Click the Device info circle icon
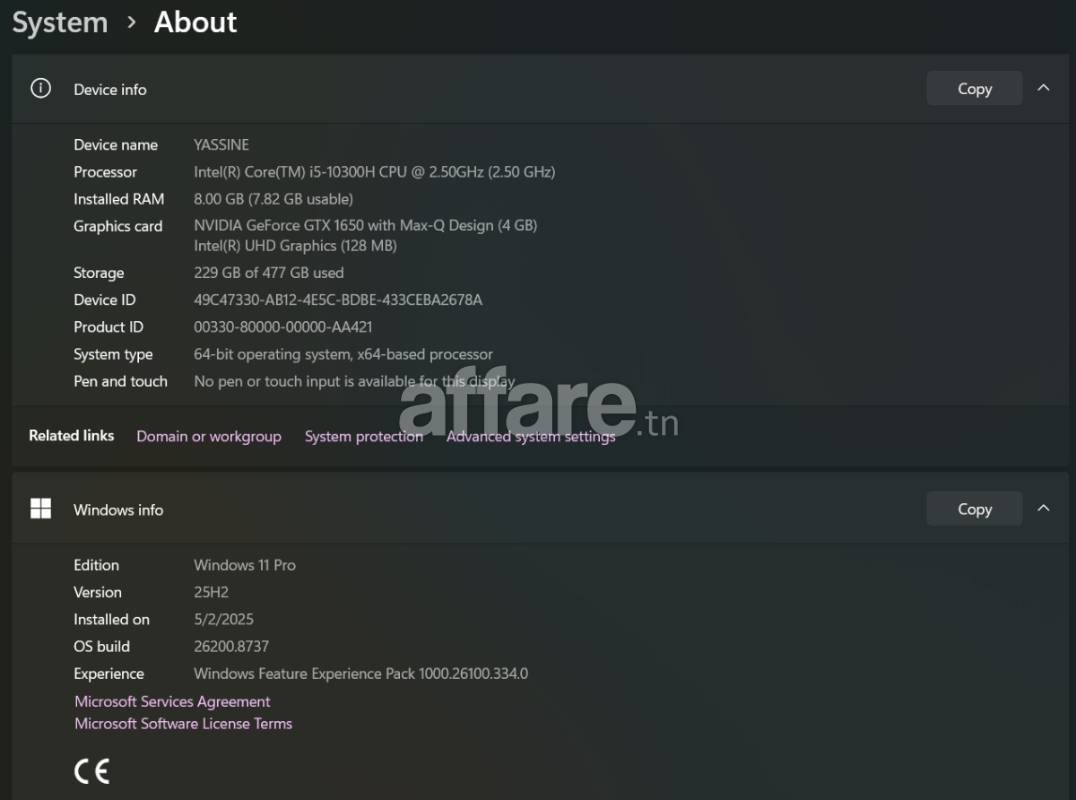 [x=40, y=89]
